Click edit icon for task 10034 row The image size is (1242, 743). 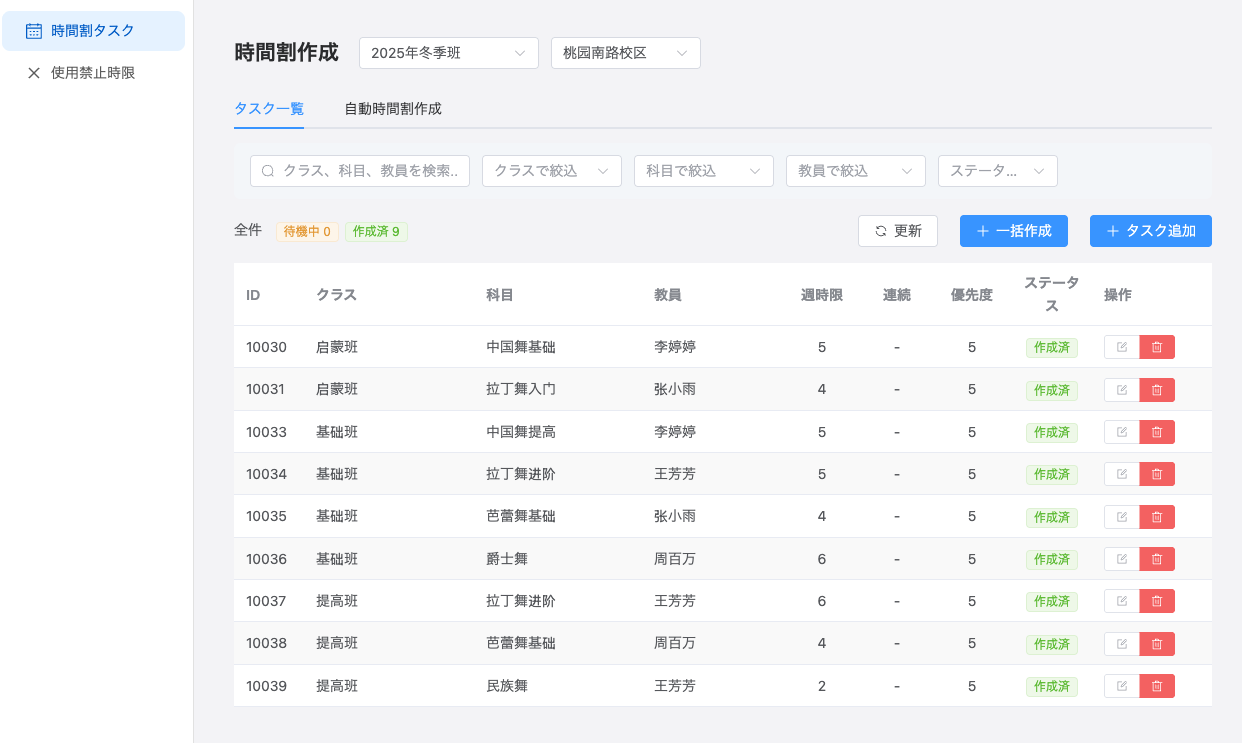pos(1122,474)
